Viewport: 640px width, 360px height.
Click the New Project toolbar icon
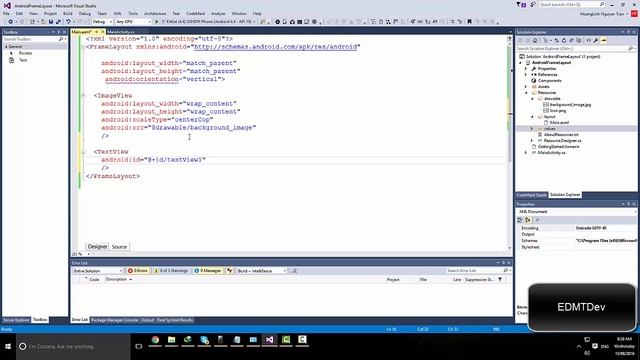pyautogui.click(x=33, y=22)
